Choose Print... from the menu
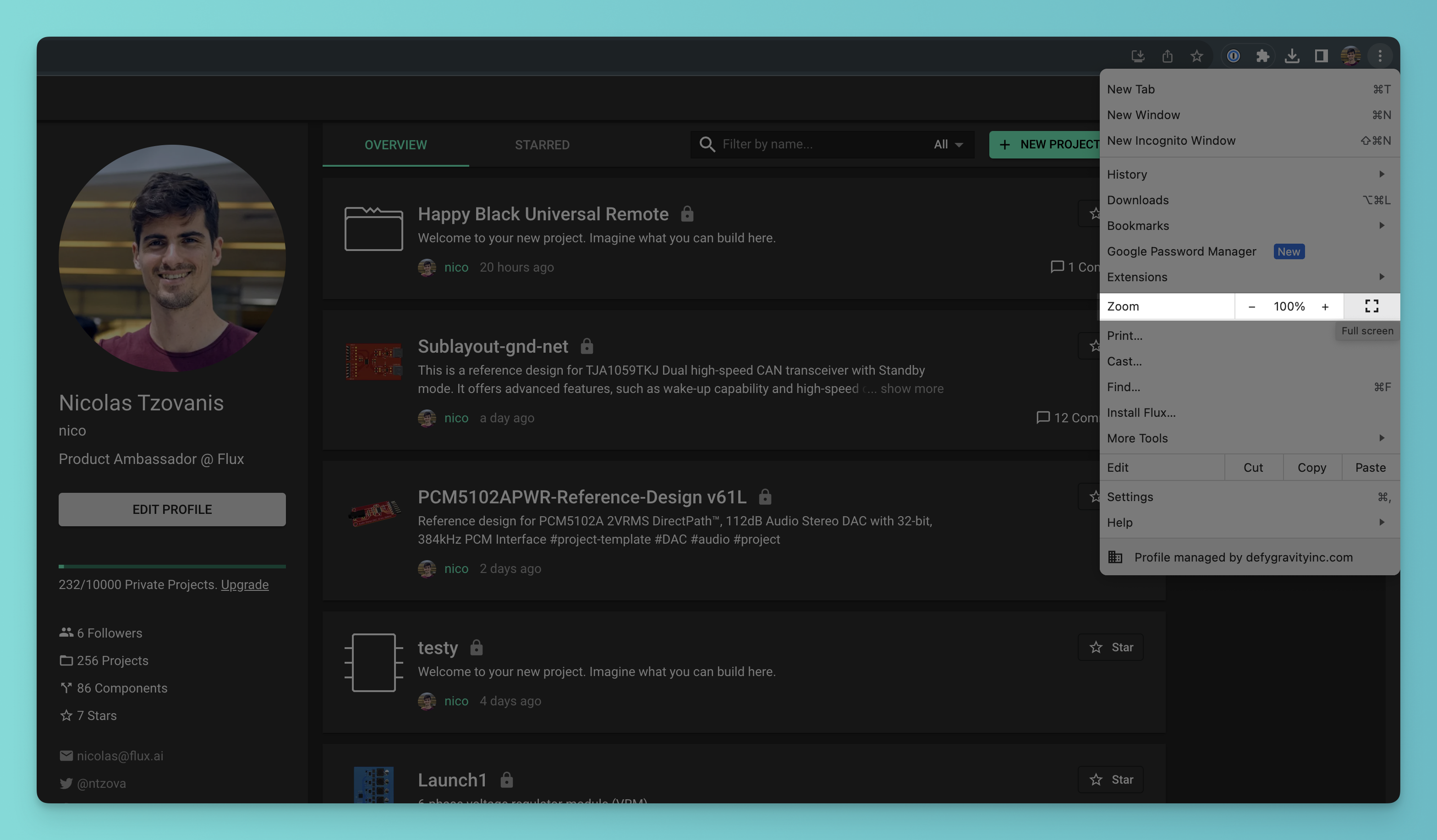 1250,336
